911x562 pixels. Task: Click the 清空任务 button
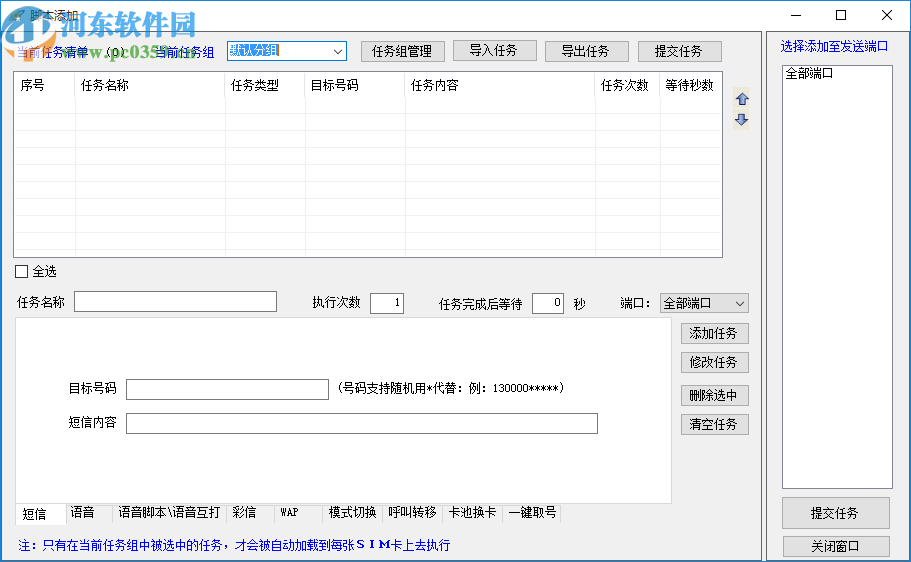pos(714,424)
